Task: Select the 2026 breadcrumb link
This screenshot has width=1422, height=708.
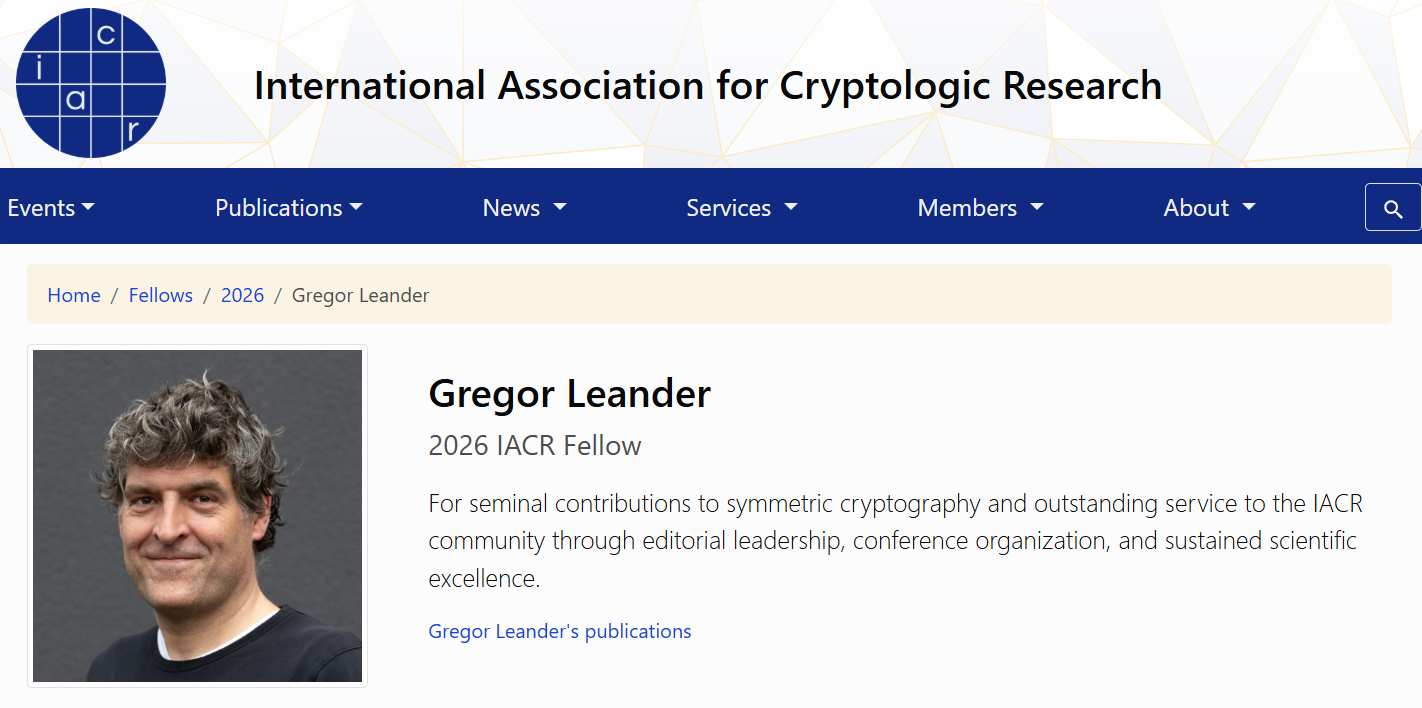Action: pos(242,295)
